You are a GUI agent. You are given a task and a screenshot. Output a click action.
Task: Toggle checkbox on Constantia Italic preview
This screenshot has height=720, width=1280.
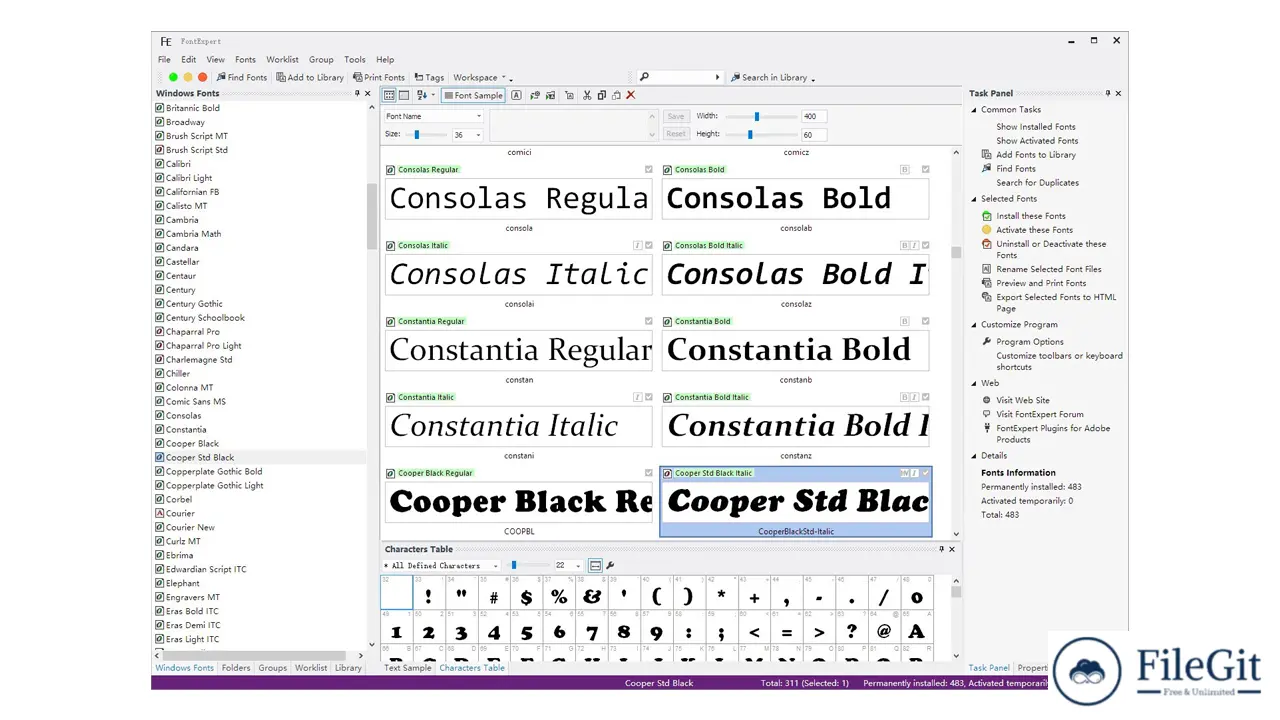(648, 397)
